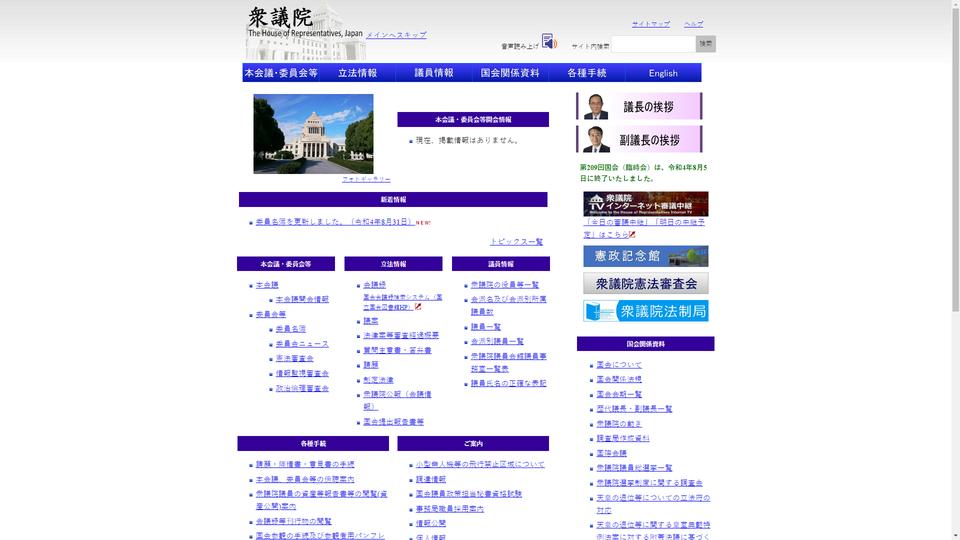This screenshot has height=540, width=960.
Task: Open the 衆議院公報（会議情報） link
Action: click(397, 400)
